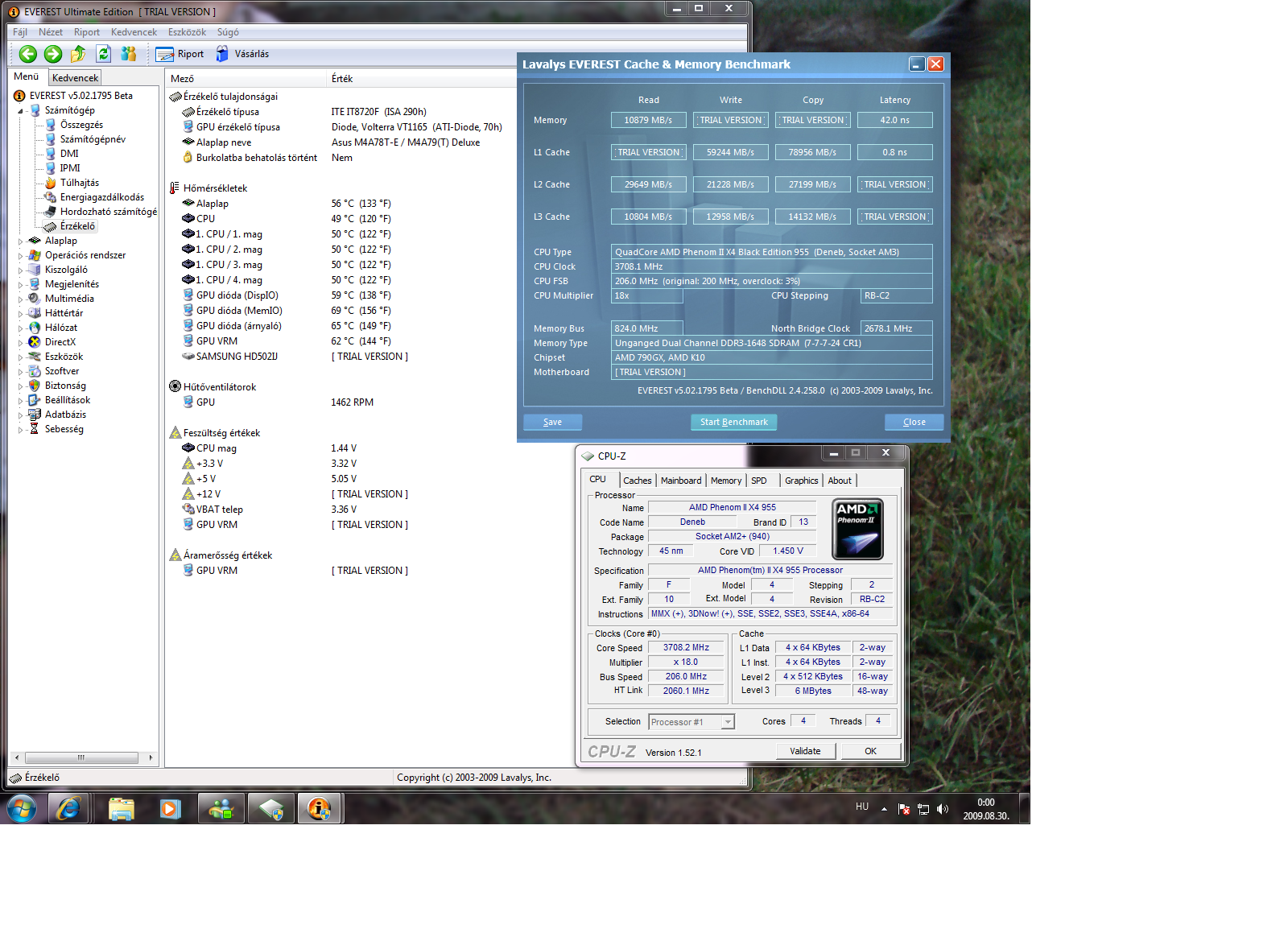Screen dimensions: 1288x945
Task: Expand the Kiszolgáló tree node
Action: pyautogui.click(x=20, y=270)
